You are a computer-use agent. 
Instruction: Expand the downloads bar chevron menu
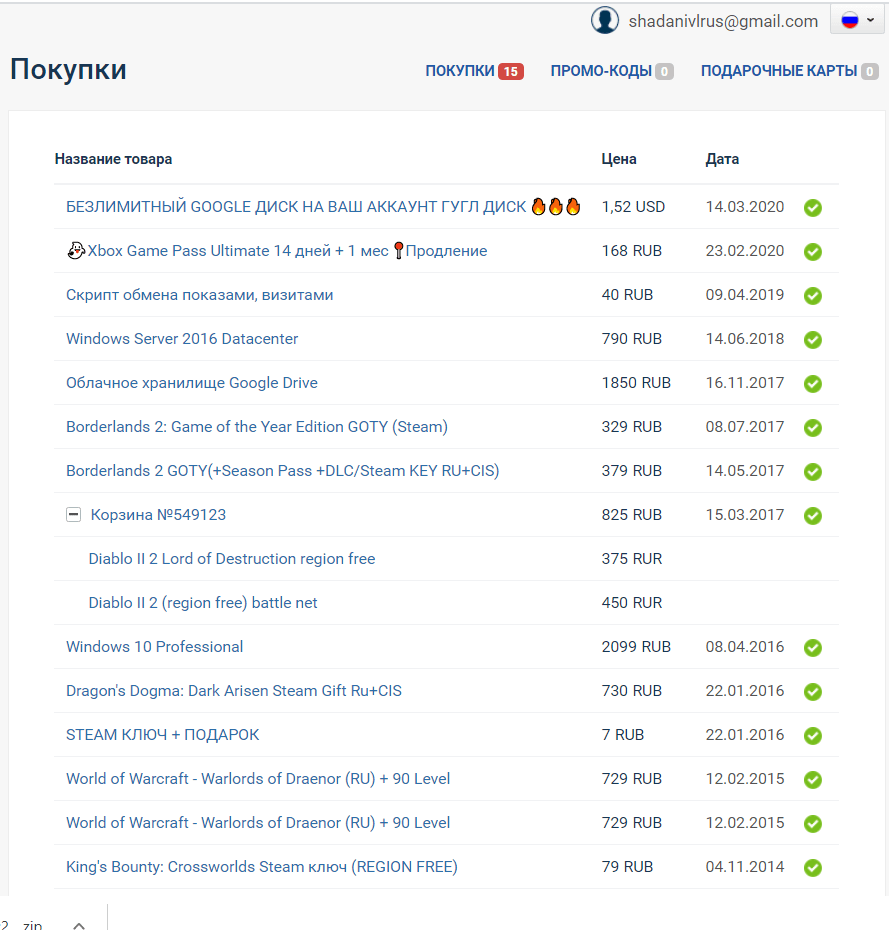pyautogui.click(x=79, y=925)
